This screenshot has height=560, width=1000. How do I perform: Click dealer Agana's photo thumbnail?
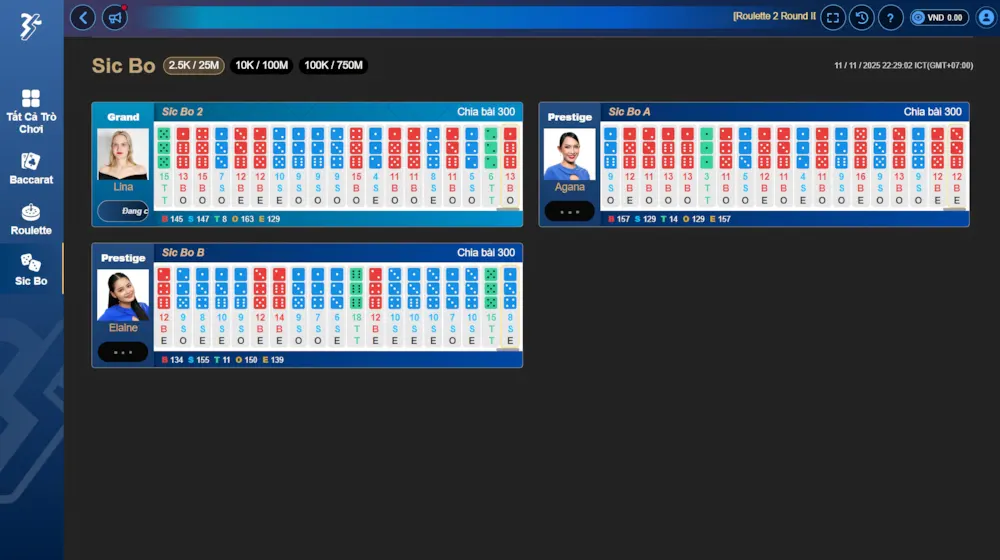click(x=569, y=154)
